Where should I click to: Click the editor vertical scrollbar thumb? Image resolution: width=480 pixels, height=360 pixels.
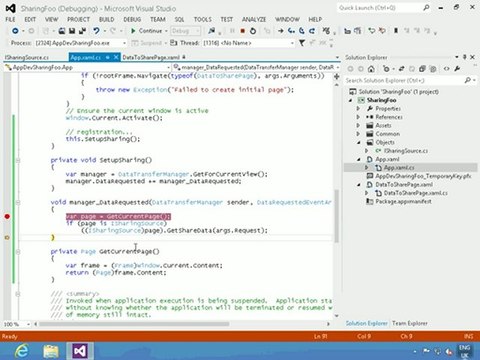pyautogui.click(x=336, y=216)
